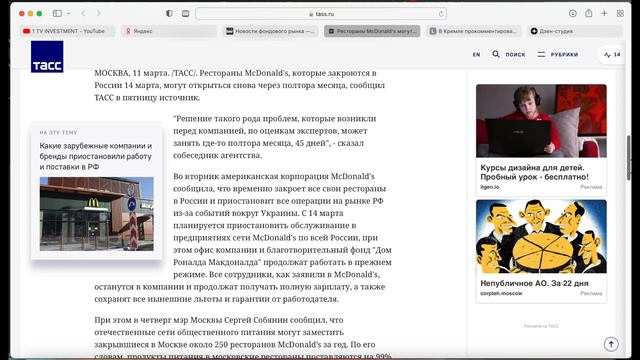Expand the sidebar options dropdown chevron

(x=69, y=13)
